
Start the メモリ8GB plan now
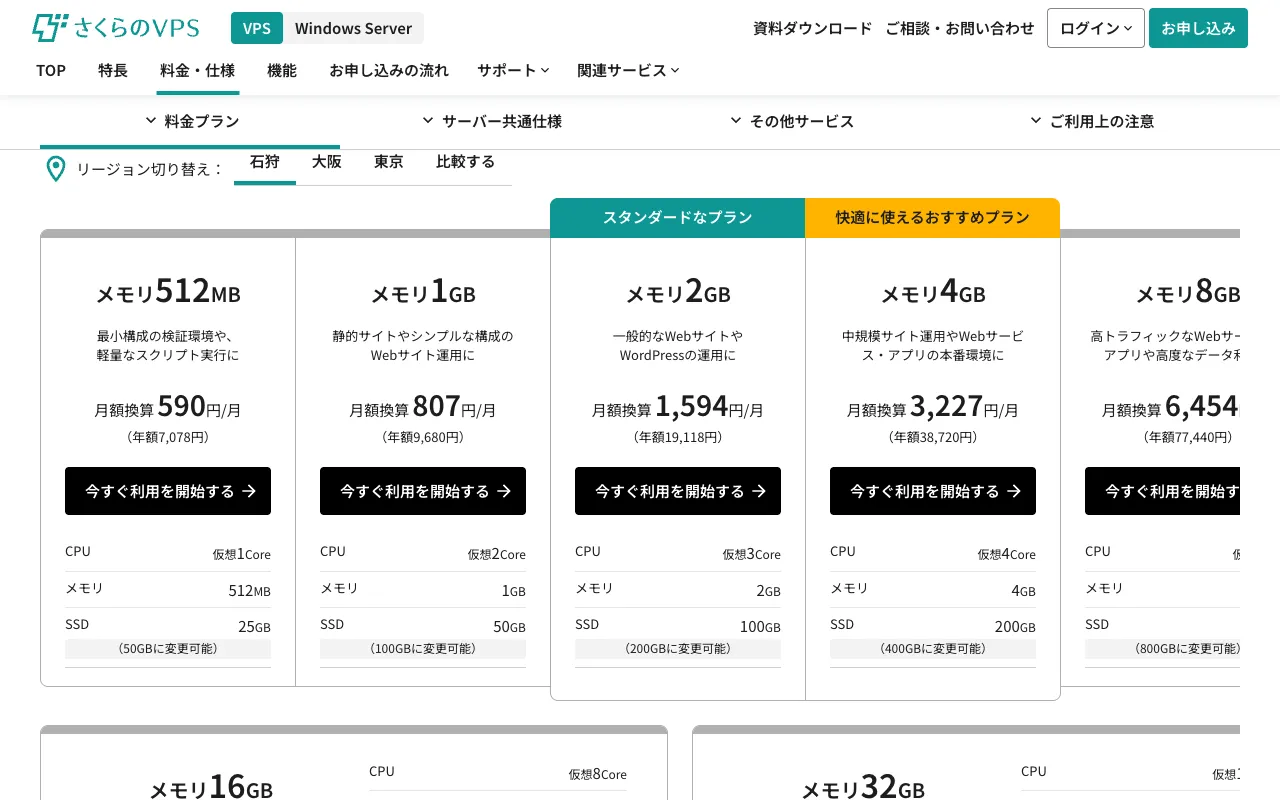pyautogui.click(x=1162, y=491)
